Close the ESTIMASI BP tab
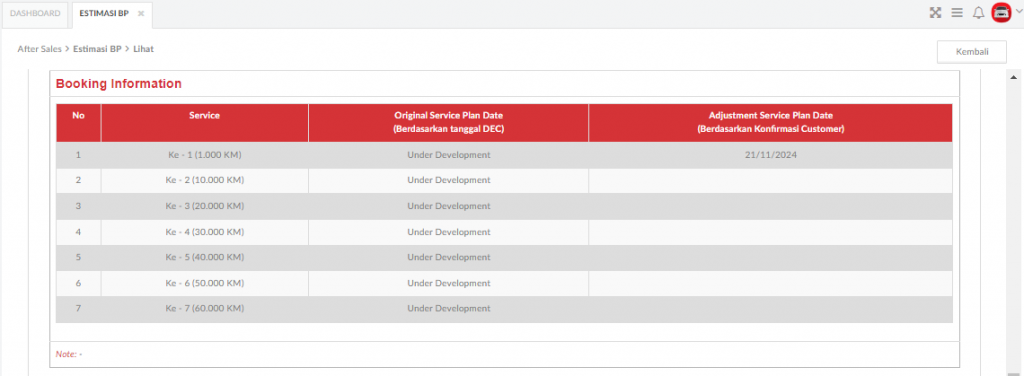The height and width of the screenshot is (376, 1024). [140, 14]
